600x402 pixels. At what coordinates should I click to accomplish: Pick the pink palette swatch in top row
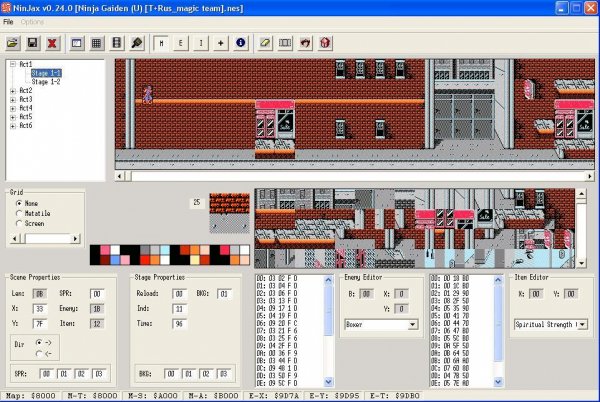[x=105, y=250]
